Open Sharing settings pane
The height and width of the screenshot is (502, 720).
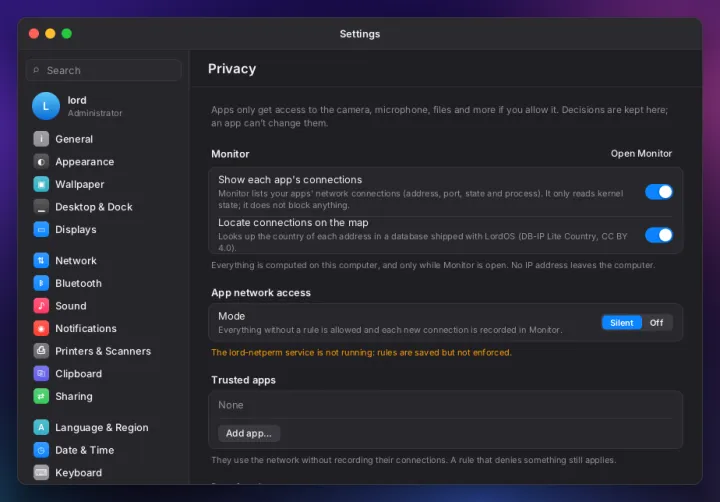pyautogui.click(x=73, y=396)
